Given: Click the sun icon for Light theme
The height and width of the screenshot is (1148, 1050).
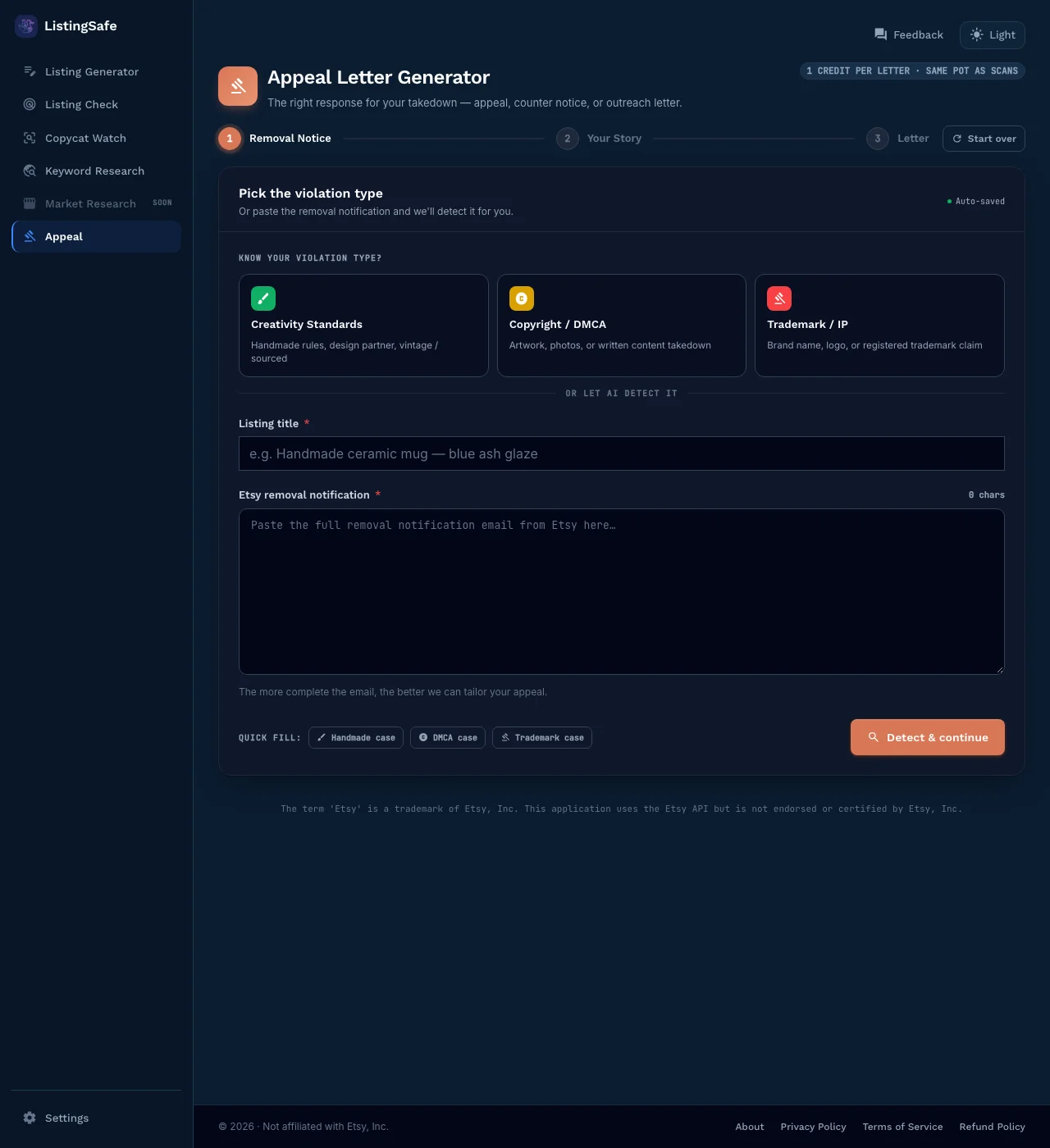Looking at the screenshot, I should tap(976, 34).
